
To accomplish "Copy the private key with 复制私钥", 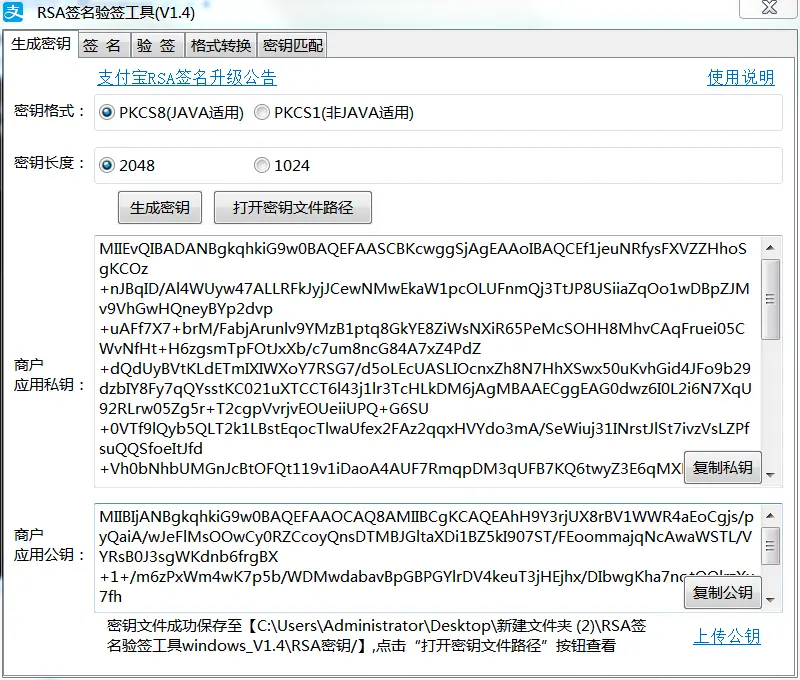I will pos(722,467).
